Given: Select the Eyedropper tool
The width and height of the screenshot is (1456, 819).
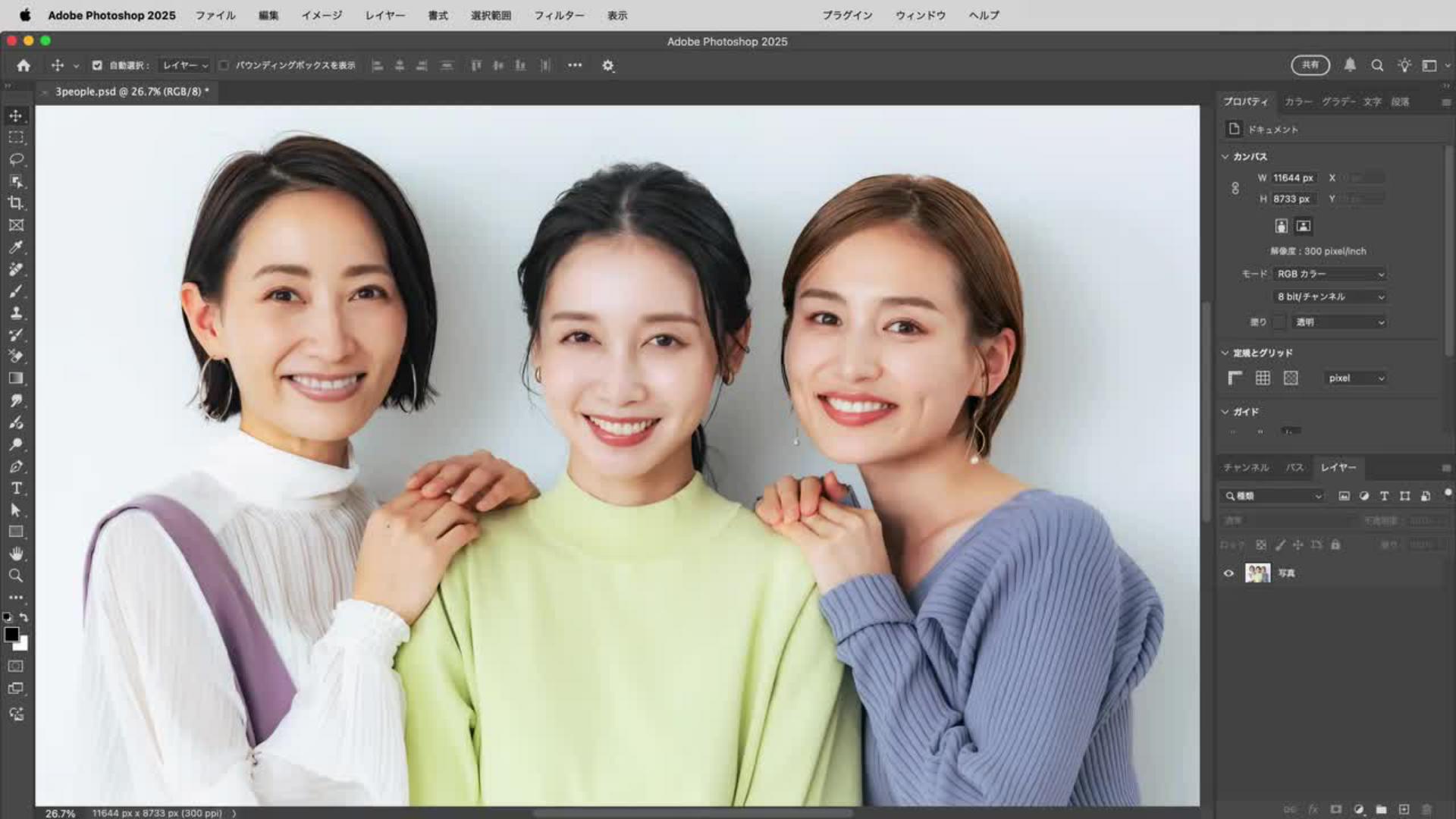Looking at the screenshot, I should 16,247.
